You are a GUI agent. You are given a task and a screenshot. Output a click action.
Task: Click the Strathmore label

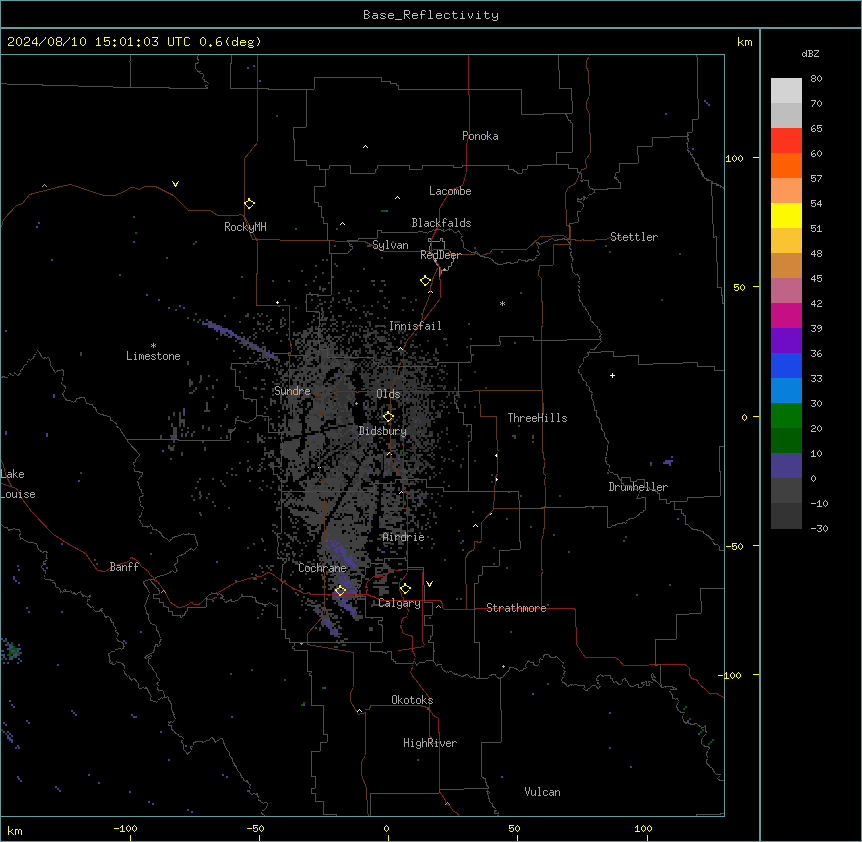pos(516,608)
